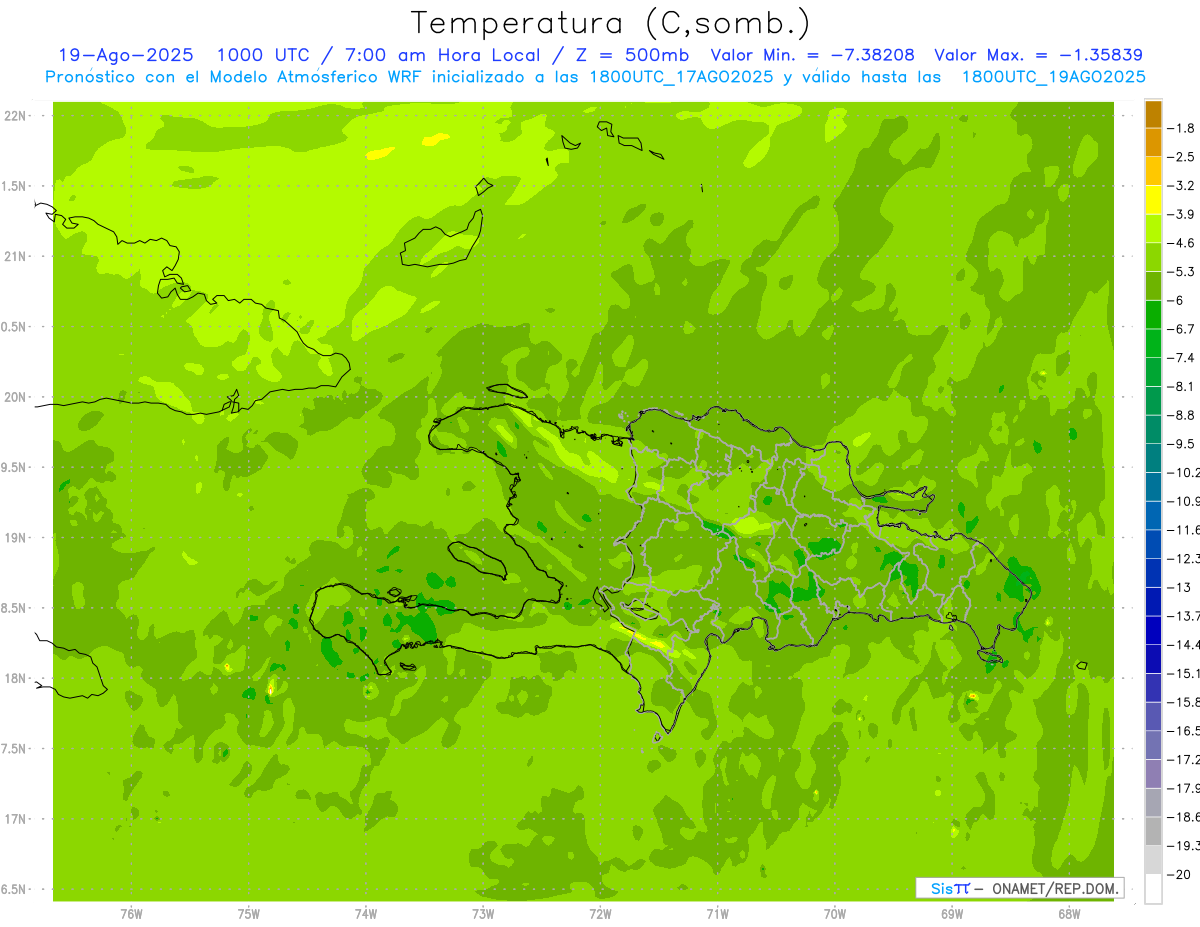Click the "-5.3" colorbar value

(1181, 272)
